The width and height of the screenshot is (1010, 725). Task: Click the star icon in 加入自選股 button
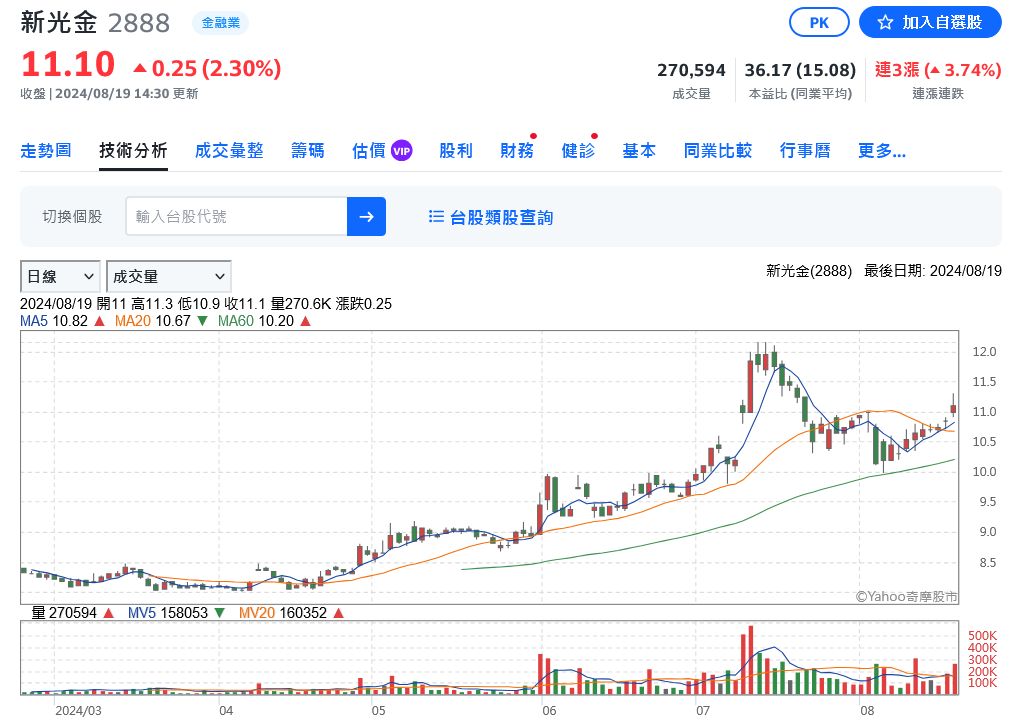coord(885,23)
